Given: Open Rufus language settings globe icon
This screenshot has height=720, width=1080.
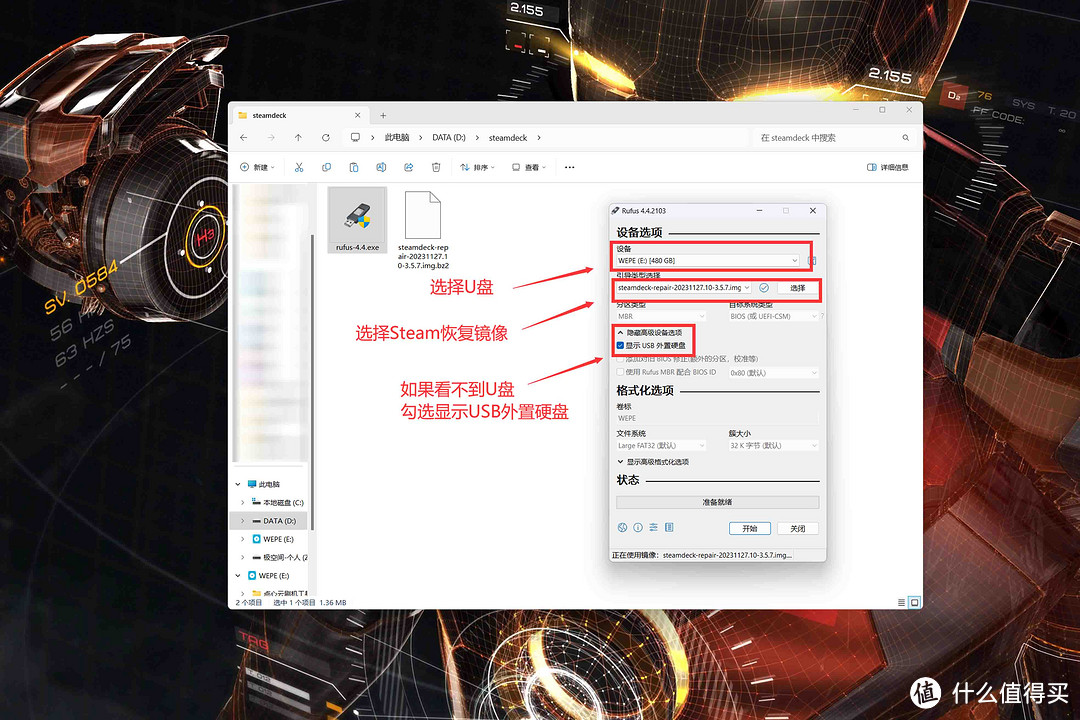Looking at the screenshot, I should pos(622,528).
